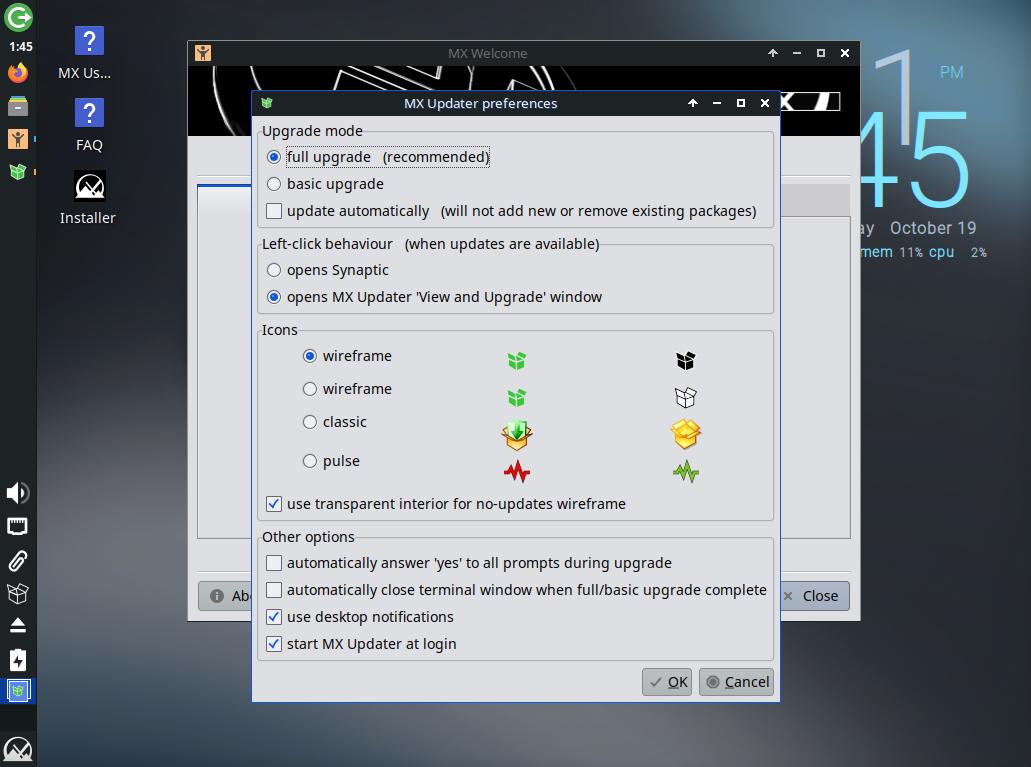This screenshot has height=767, width=1031.
Task: Click the red pulse updates icon
Action: (x=517, y=472)
